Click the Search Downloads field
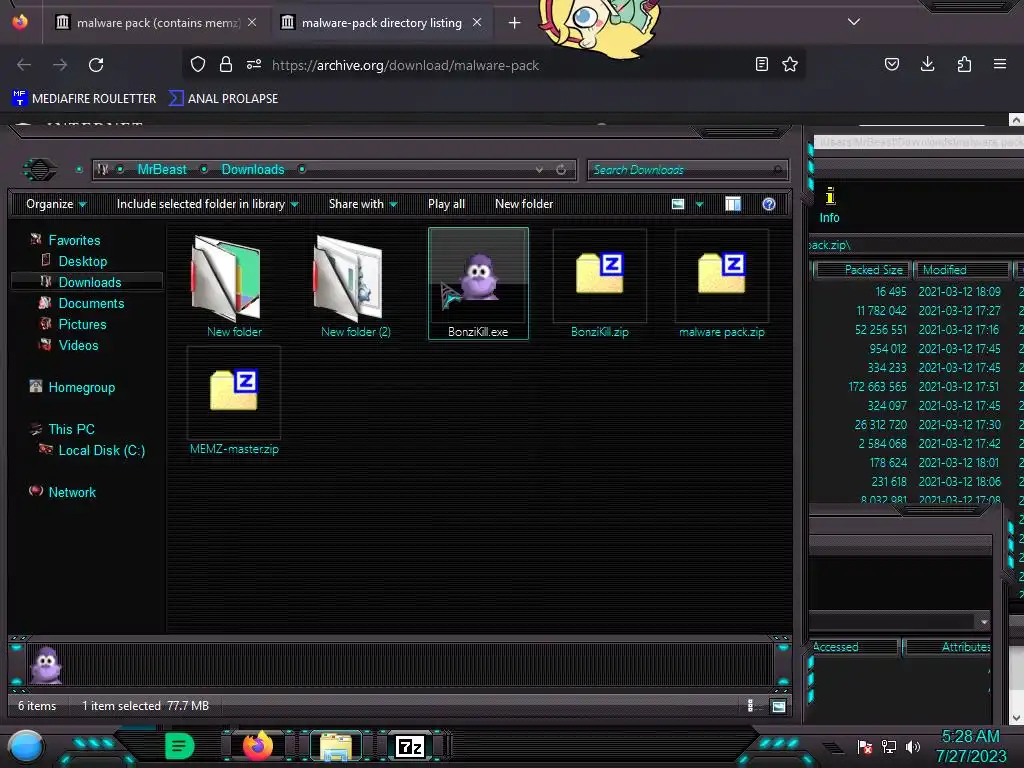The image size is (1024, 768). pyautogui.click(x=687, y=170)
